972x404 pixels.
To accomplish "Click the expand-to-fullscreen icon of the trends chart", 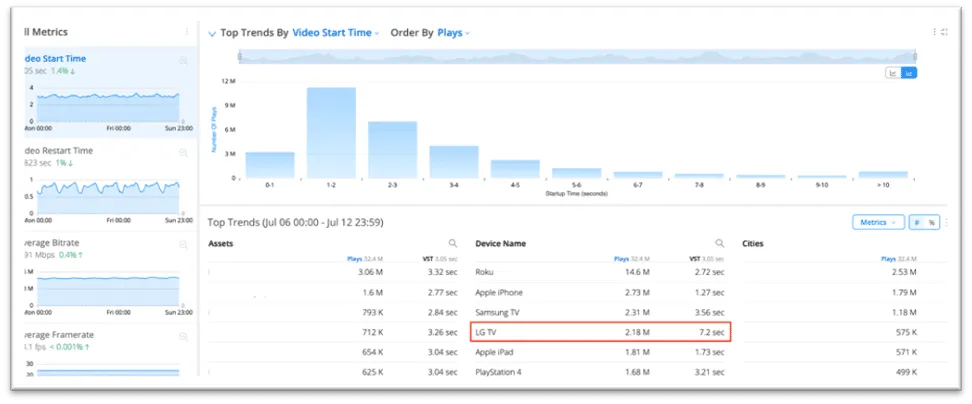I will (x=944, y=33).
